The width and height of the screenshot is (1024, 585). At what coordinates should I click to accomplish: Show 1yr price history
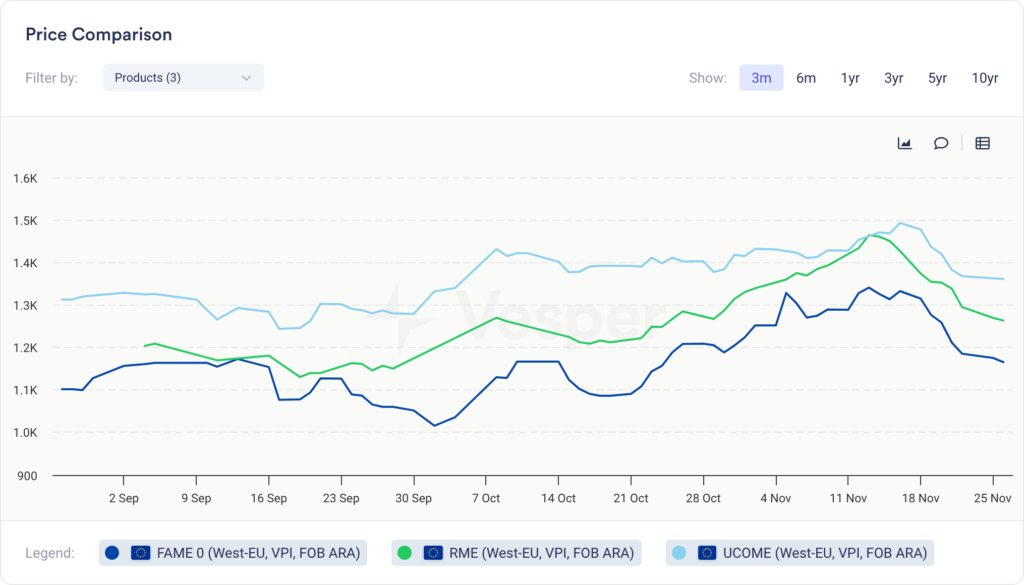coord(850,78)
